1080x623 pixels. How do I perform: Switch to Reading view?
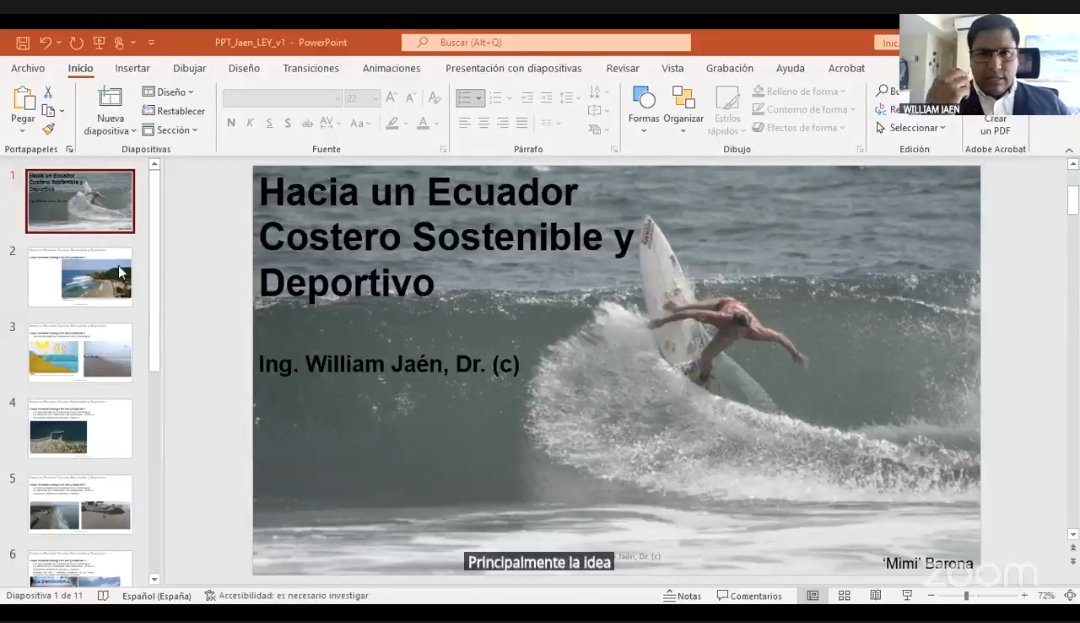tap(875, 595)
